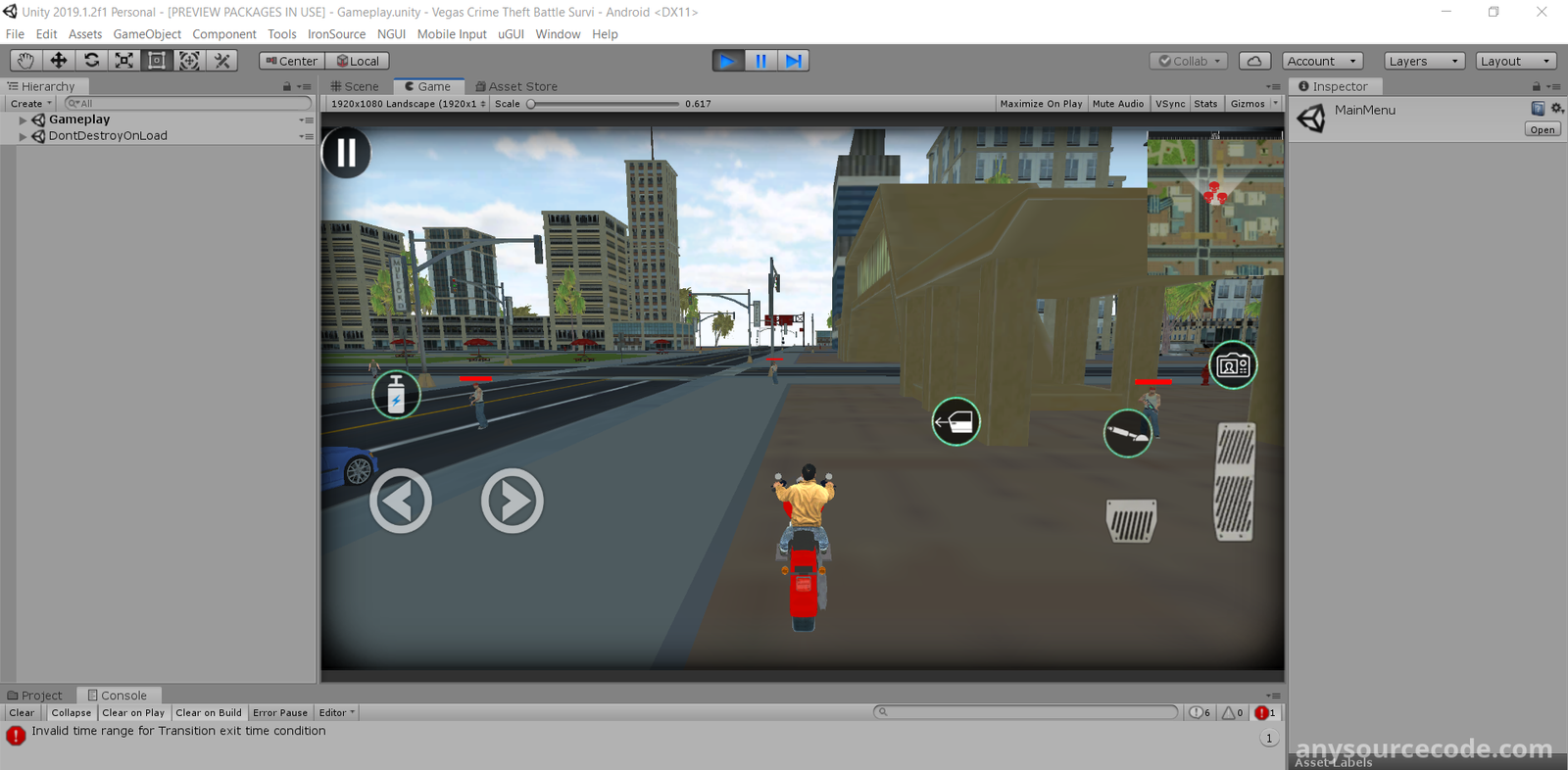Enable Error Pause in Console
Viewport: 1568px width, 770px height.
(x=280, y=713)
